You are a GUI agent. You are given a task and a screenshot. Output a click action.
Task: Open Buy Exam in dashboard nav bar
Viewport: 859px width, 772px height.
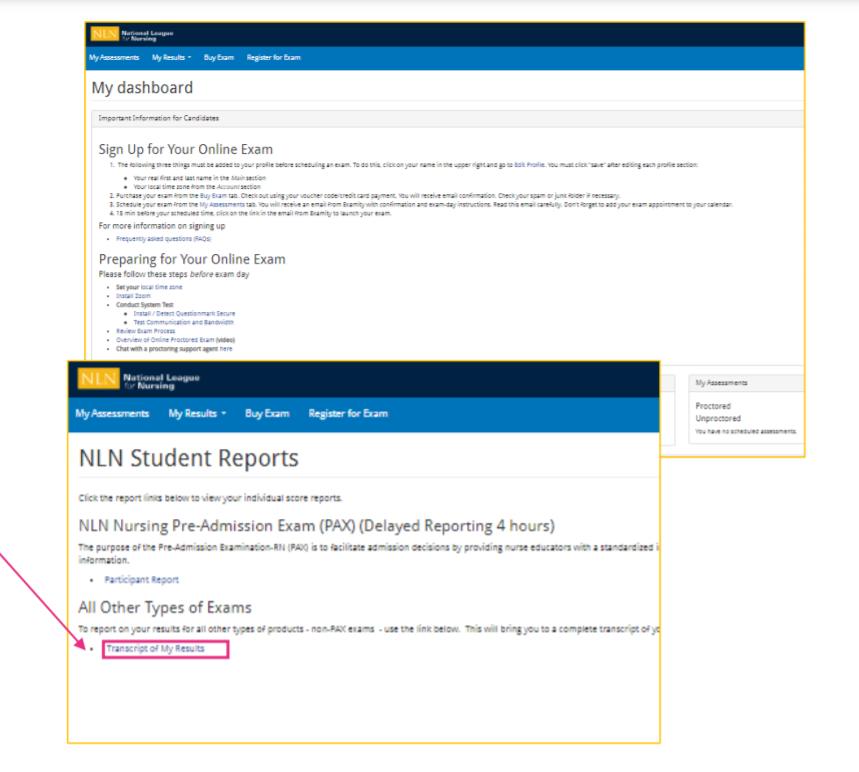[219, 58]
